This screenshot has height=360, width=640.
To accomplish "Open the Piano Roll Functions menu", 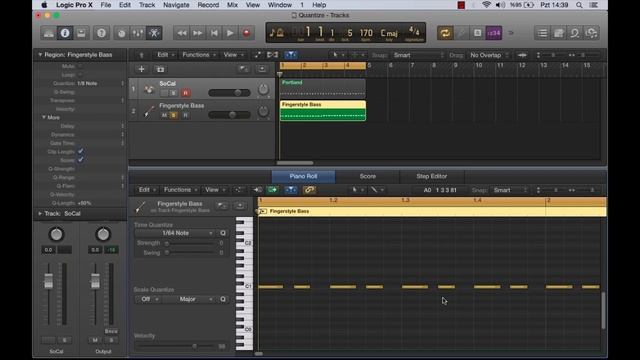I will tap(180, 190).
